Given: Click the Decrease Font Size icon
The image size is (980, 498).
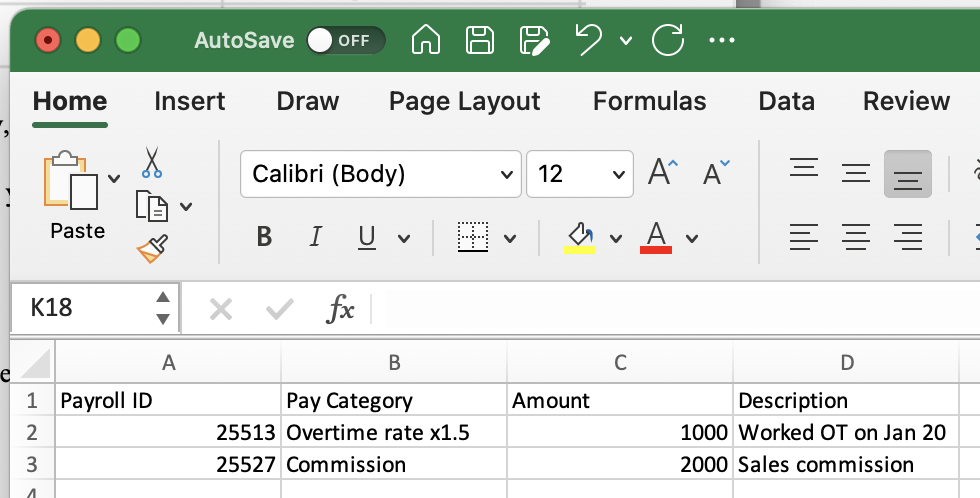Looking at the screenshot, I should click(x=716, y=172).
